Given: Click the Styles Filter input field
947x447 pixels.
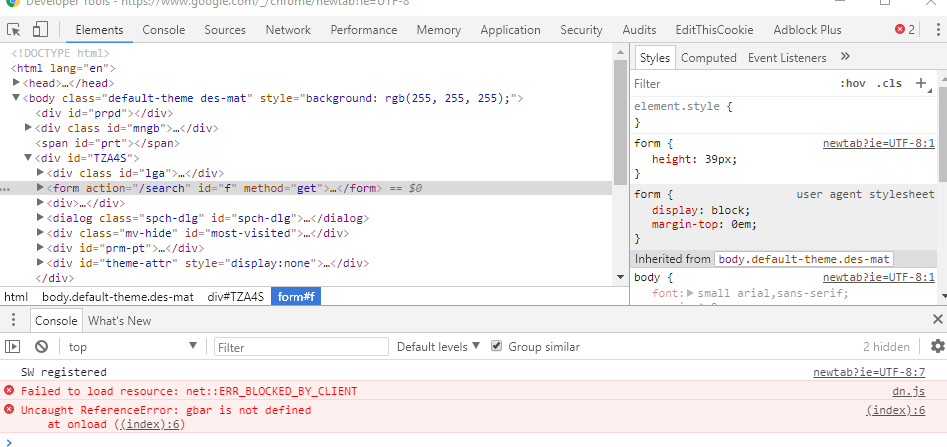Looking at the screenshot, I should pyautogui.click(x=733, y=83).
